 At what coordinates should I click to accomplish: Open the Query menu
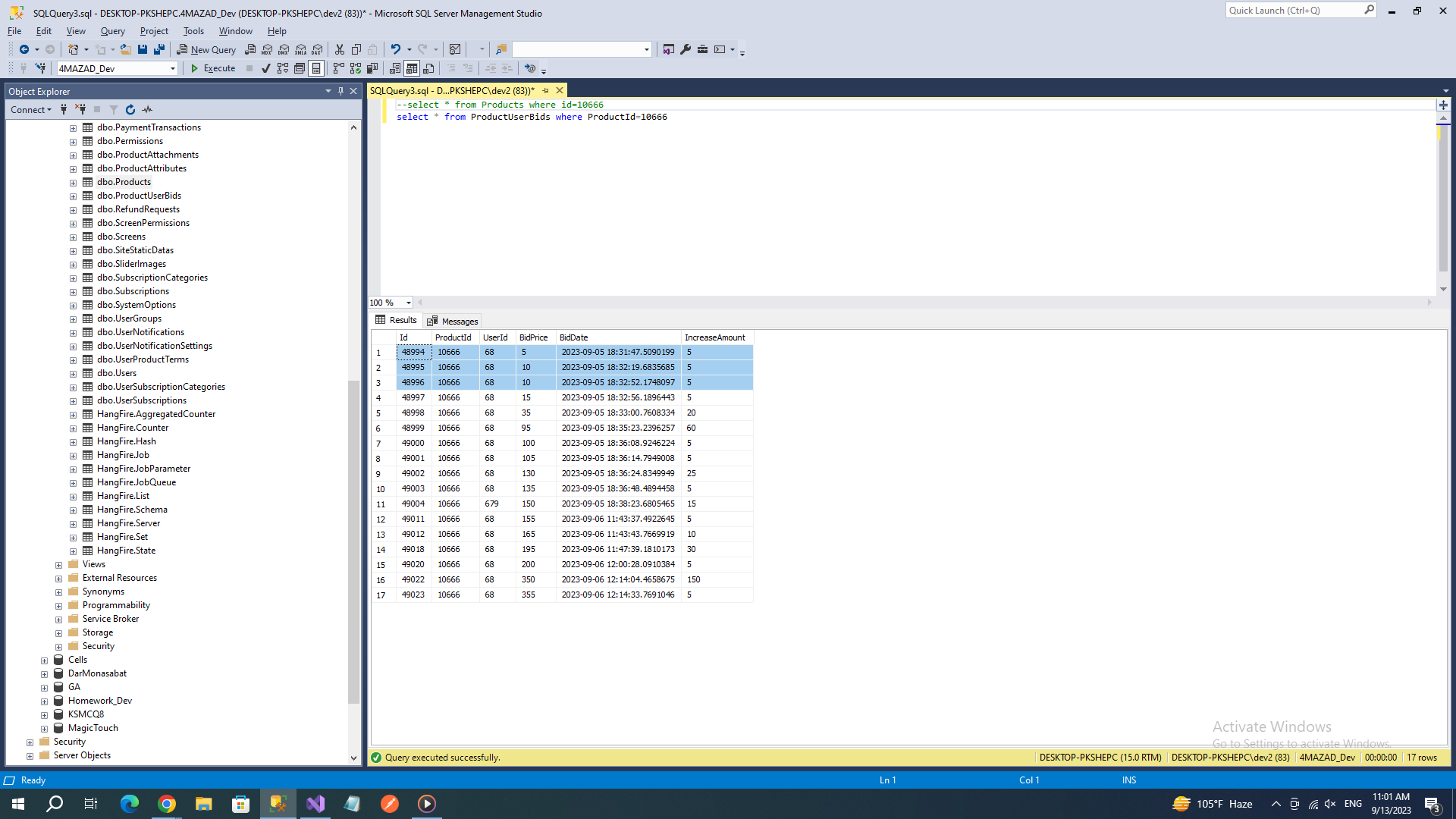click(112, 31)
